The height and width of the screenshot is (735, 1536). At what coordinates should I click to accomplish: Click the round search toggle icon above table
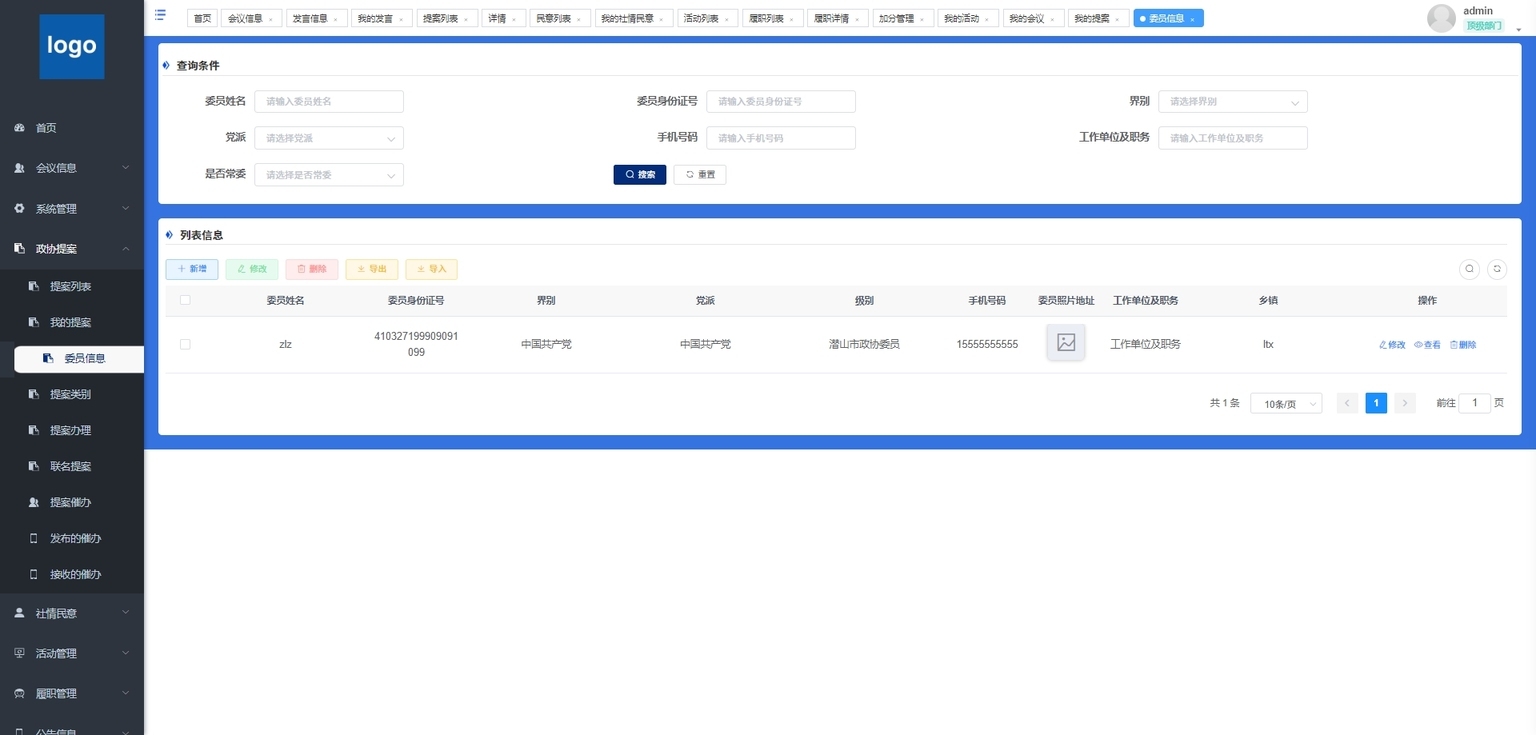coord(1469,268)
